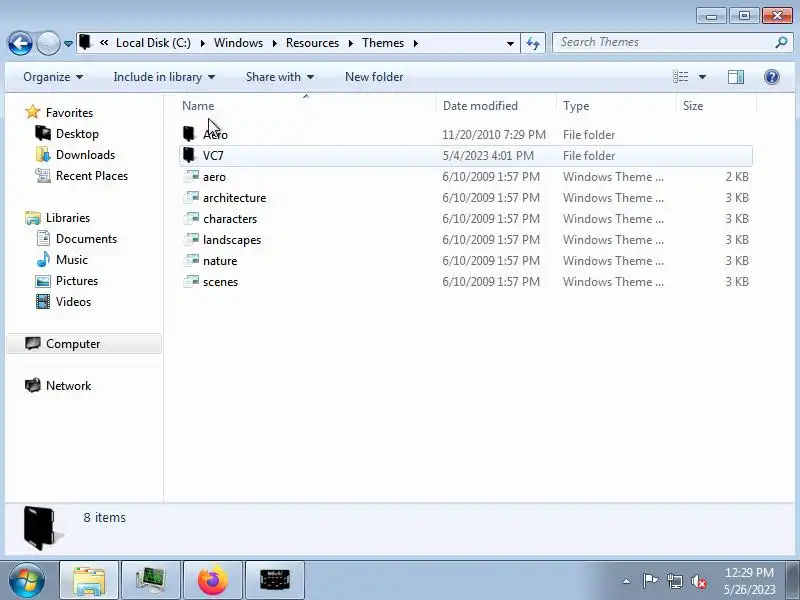Viewport: 800px width, 600px height.
Task: Refresh the Themes folder view
Action: click(x=533, y=43)
